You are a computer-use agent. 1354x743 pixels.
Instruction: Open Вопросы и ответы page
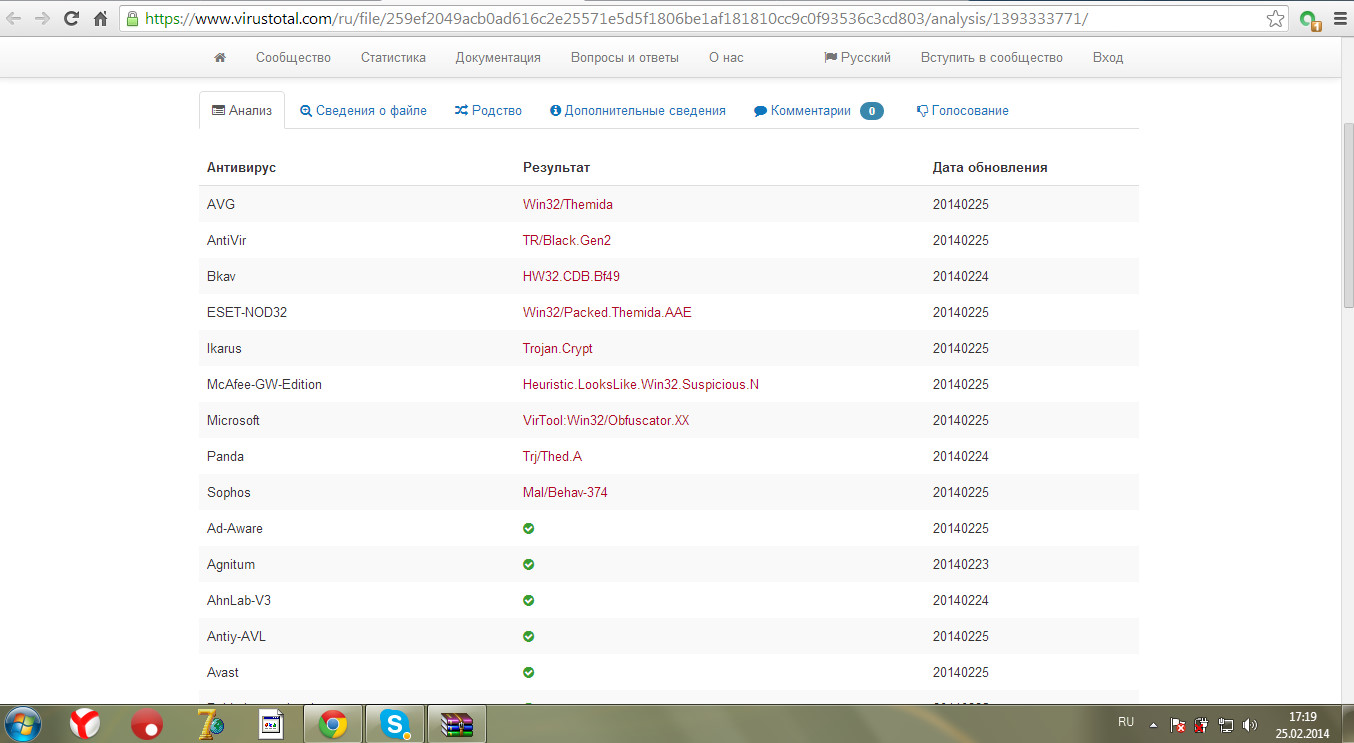pos(625,58)
